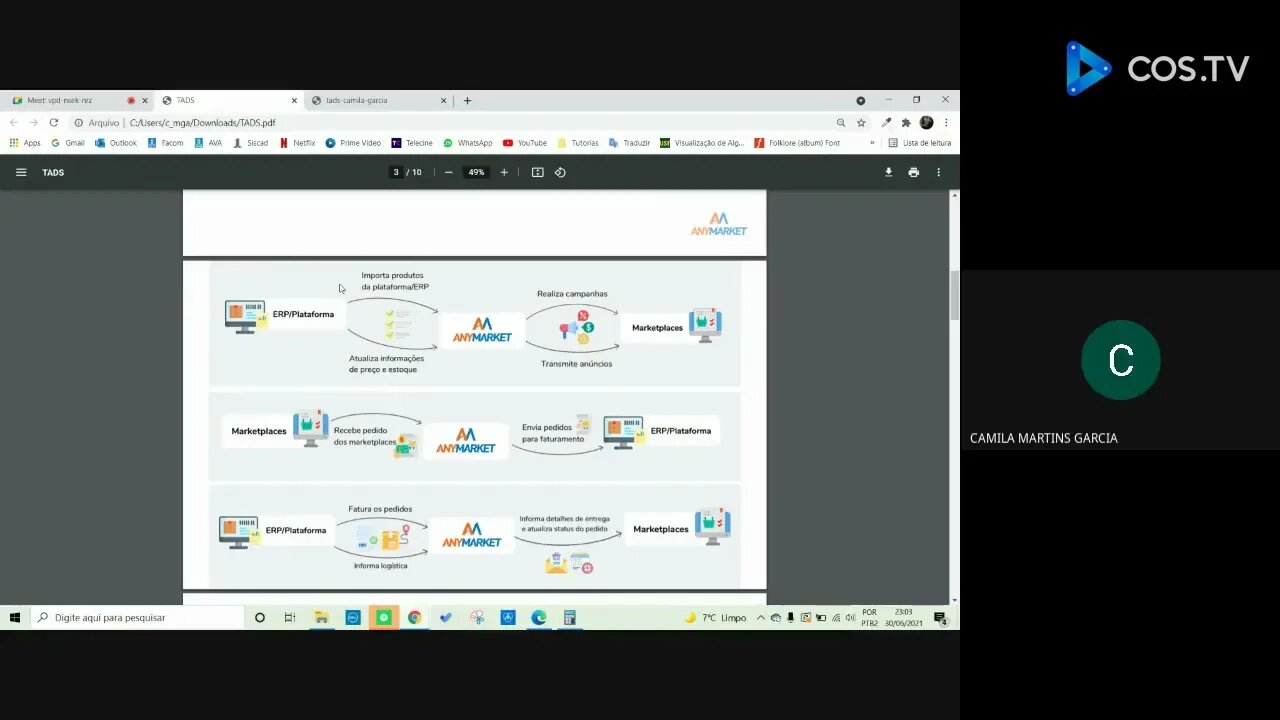Click the 49% zoom level field
The height and width of the screenshot is (720, 1280).
[477, 172]
